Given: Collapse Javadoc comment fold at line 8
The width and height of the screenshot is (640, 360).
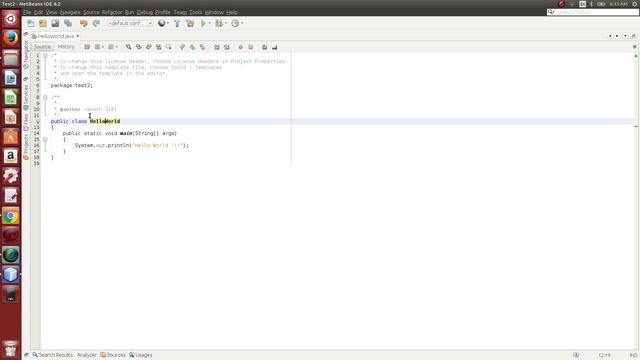Looking at the screenshot, I should pyautogui.click(x=45, y=98).
